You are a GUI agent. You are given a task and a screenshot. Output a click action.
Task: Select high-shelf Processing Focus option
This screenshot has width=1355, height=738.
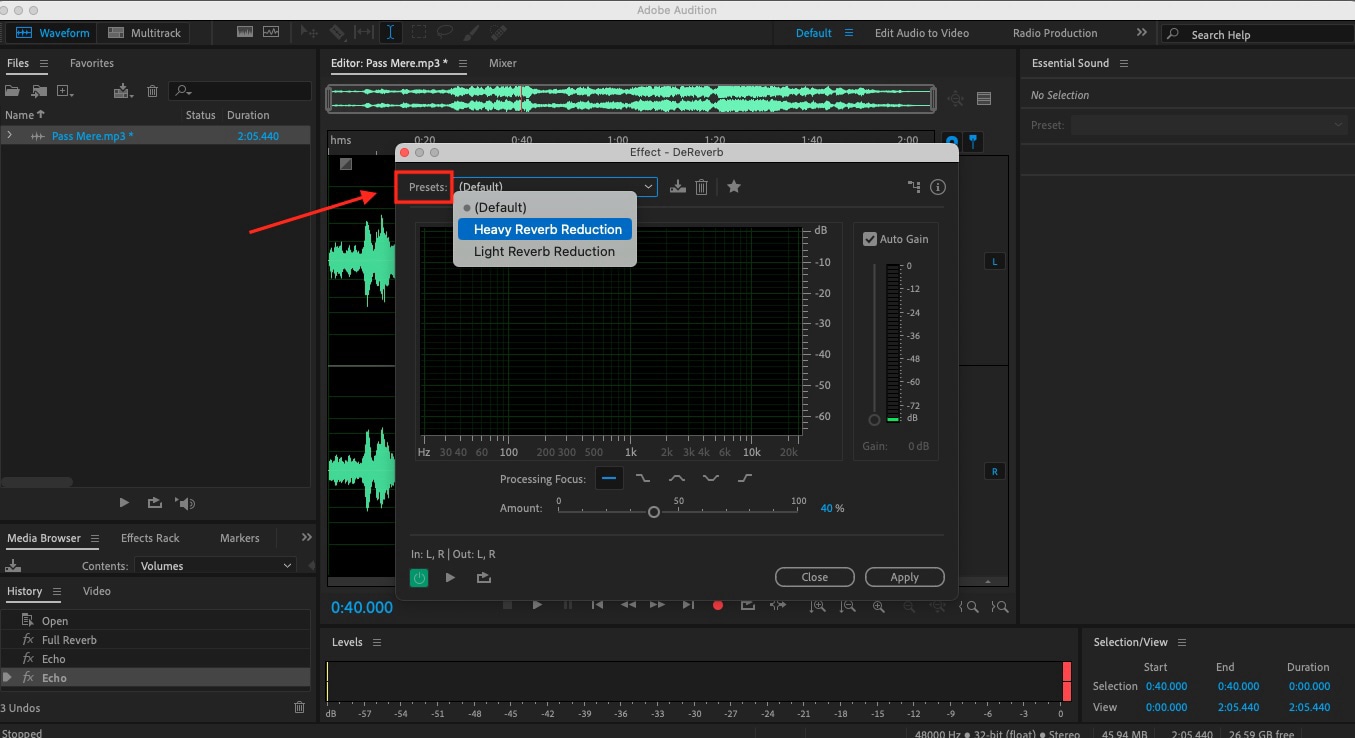[x=745, y=479]
